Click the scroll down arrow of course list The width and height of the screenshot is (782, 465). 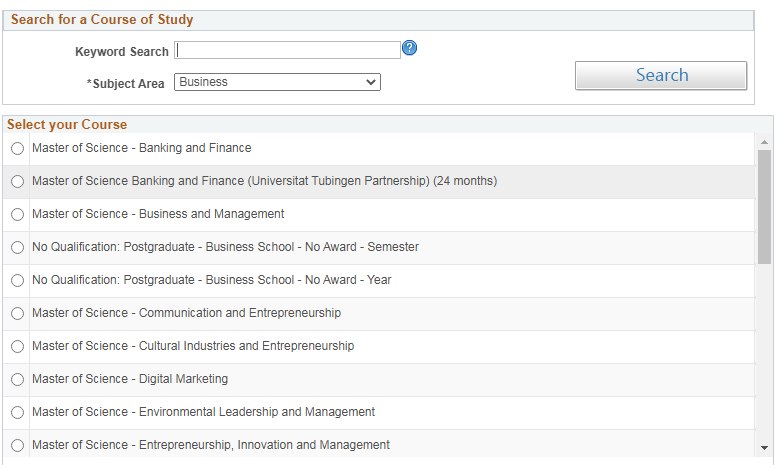pyautogui.click(x=765, y=448)
